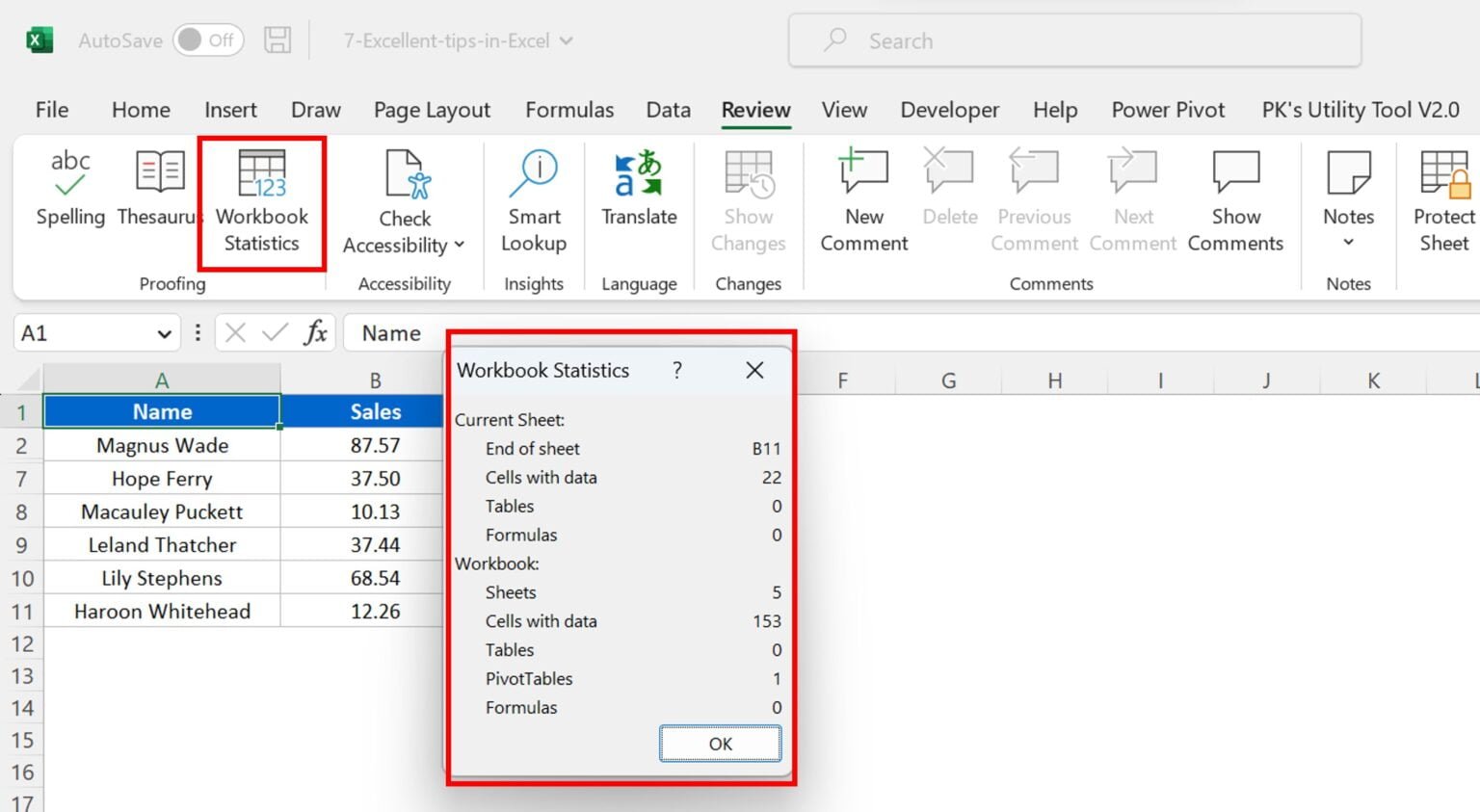Open the PK's Utility Tool V2.0 tab
Screen dimensions: 1480x812
pyautogui.click(x=1359, y=110)
